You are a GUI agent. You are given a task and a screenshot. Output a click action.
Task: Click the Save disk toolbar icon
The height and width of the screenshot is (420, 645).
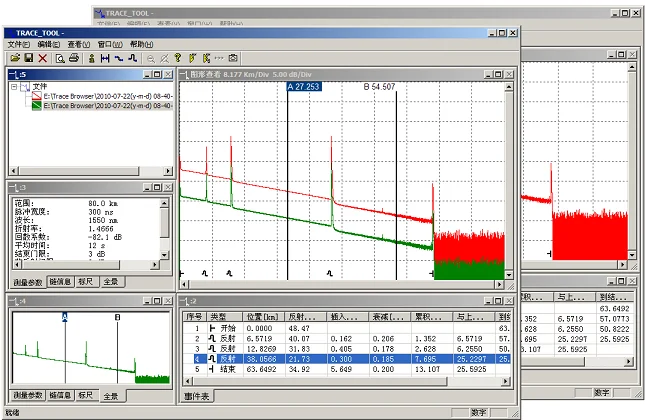click(x=27, y=58)
